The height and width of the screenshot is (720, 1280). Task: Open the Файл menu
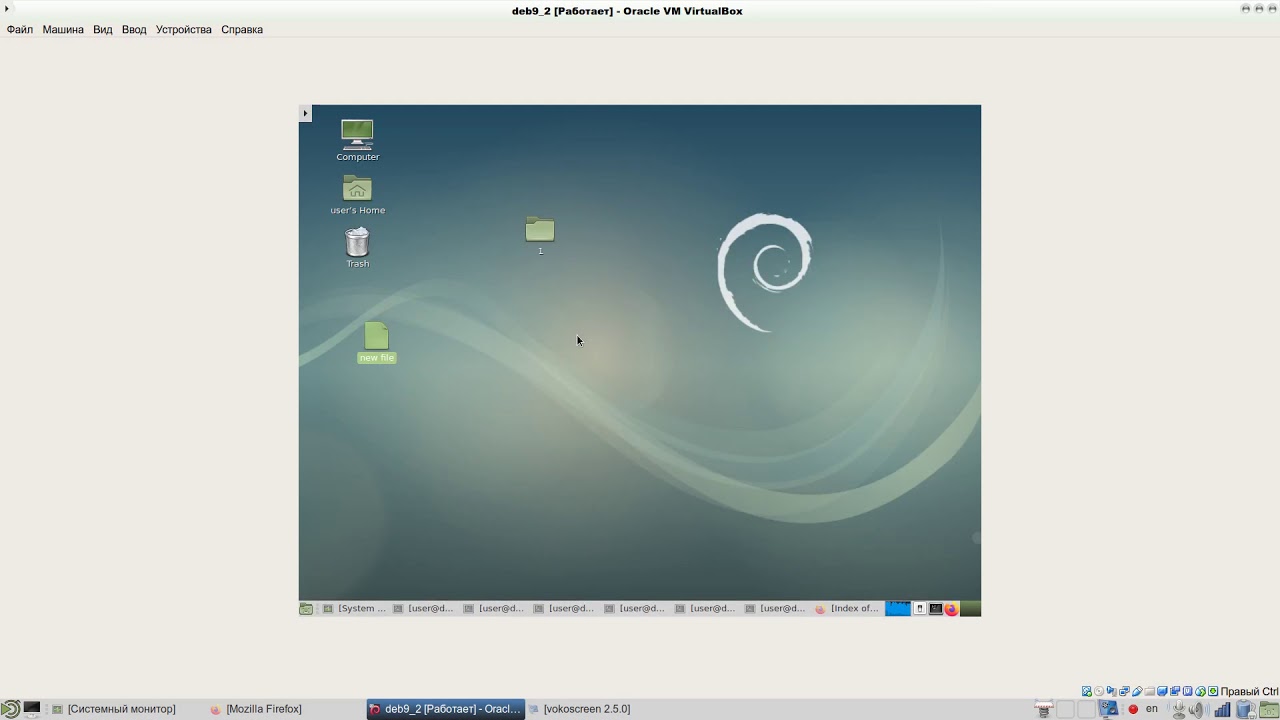[x=20, y=30]
